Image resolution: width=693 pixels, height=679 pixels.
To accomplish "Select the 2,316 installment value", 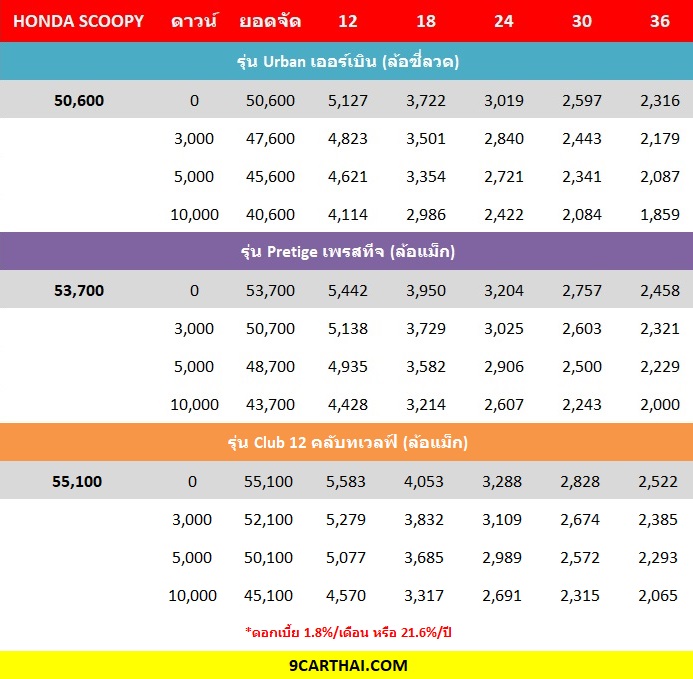I will point(660,101).
